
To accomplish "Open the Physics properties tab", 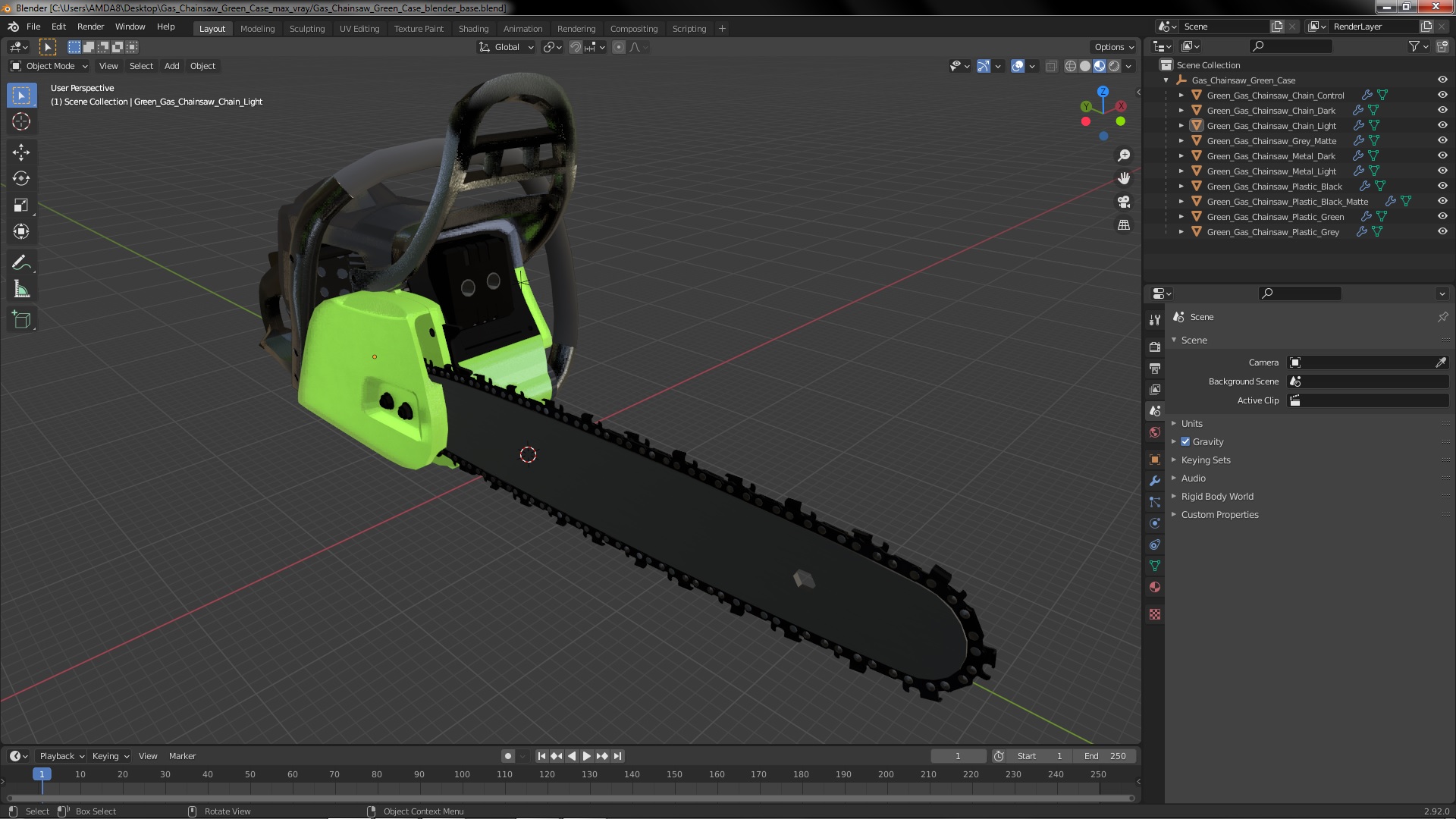I will click(1155, 523).
